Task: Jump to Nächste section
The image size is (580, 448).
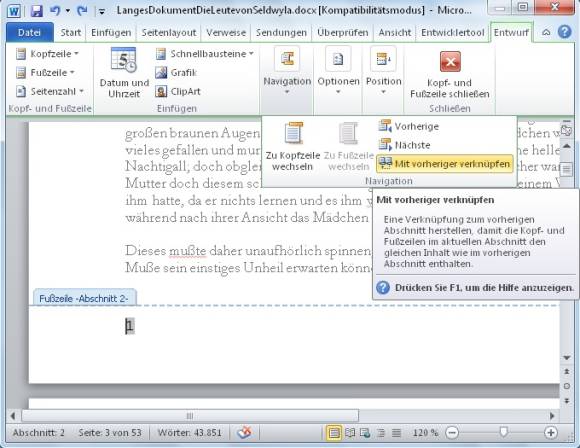Action: [404, 145]
